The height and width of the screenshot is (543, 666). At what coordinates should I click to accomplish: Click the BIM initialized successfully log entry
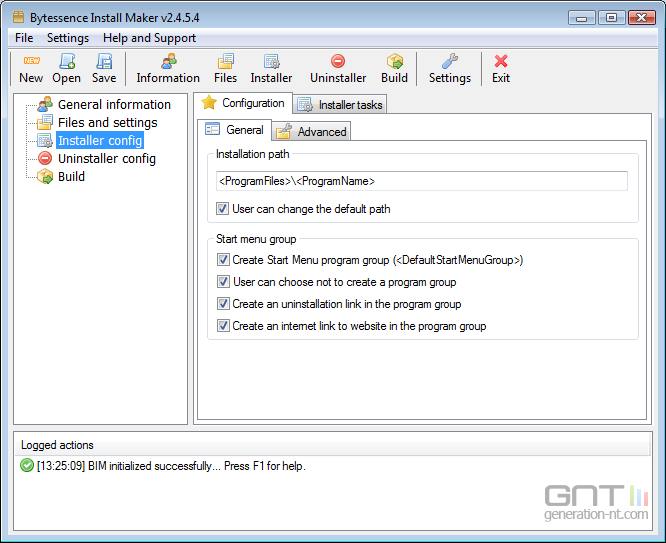(171, 466)
